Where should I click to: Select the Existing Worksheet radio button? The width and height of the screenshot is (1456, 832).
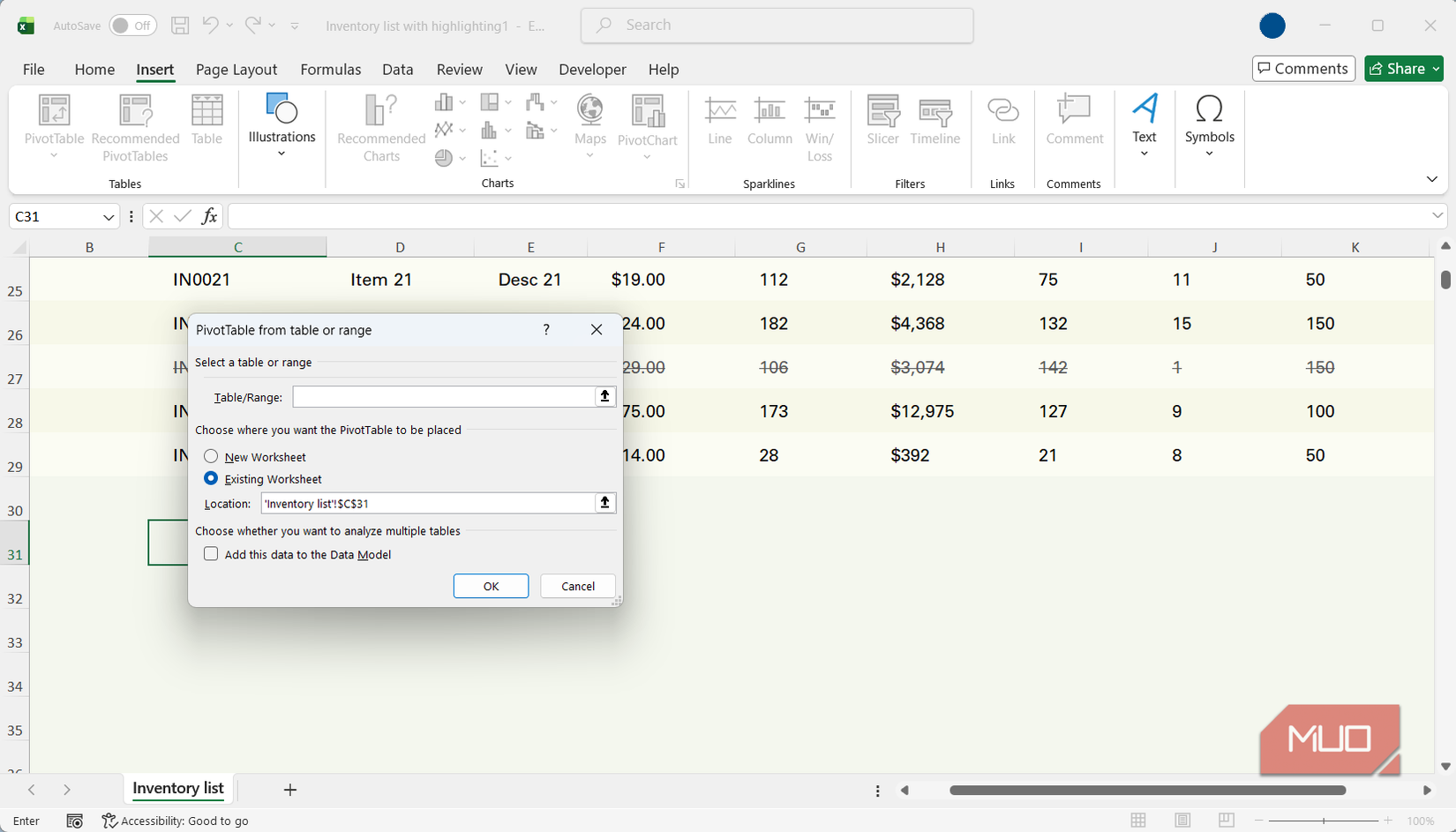(x=211, y=478)
